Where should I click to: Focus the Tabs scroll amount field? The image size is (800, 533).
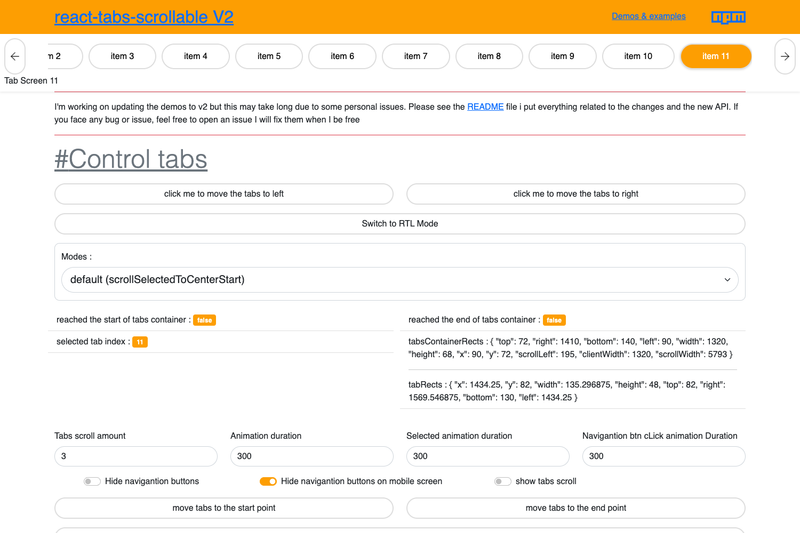coord(136,456)
